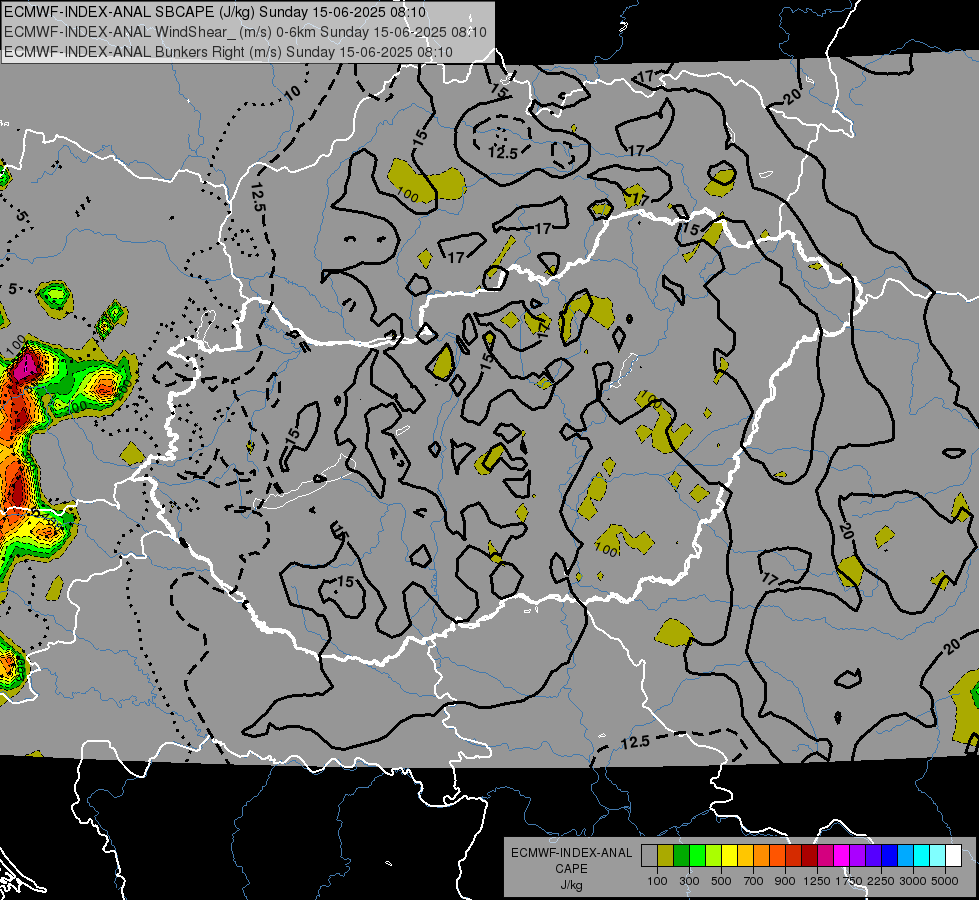
Task: Click the SBCAPE (J/kg) header line
Action: coord(215,12)
